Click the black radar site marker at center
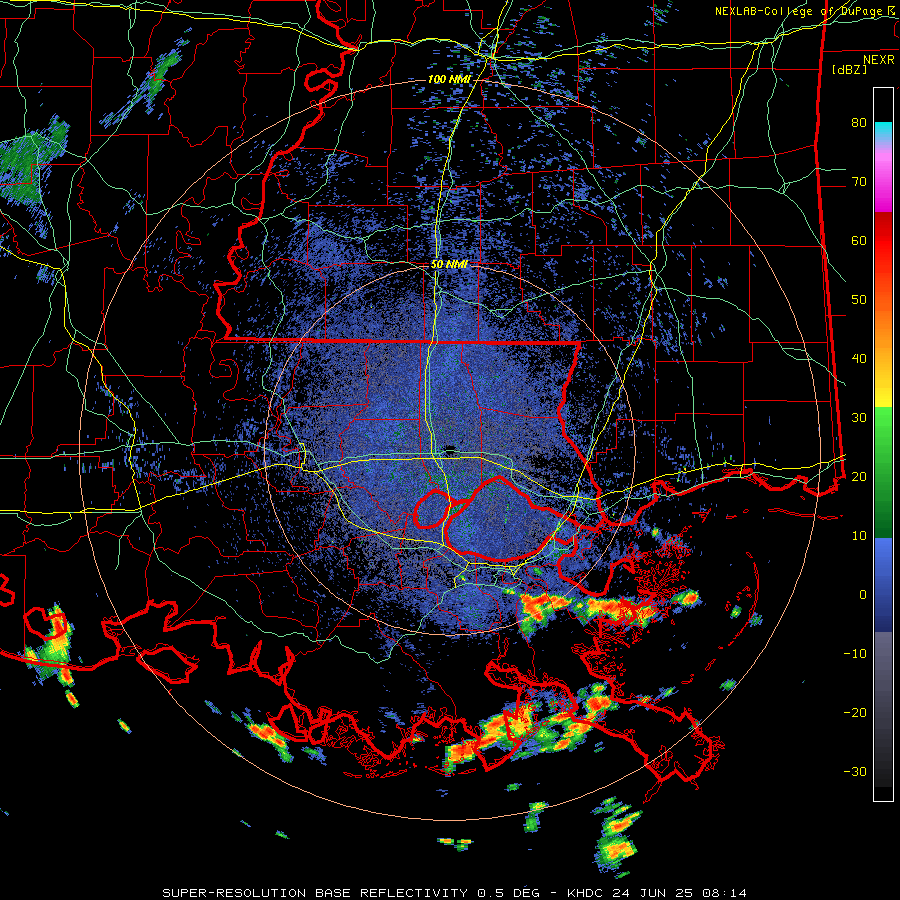The height and width of the screenshot is (900, 900). (451, 448)
